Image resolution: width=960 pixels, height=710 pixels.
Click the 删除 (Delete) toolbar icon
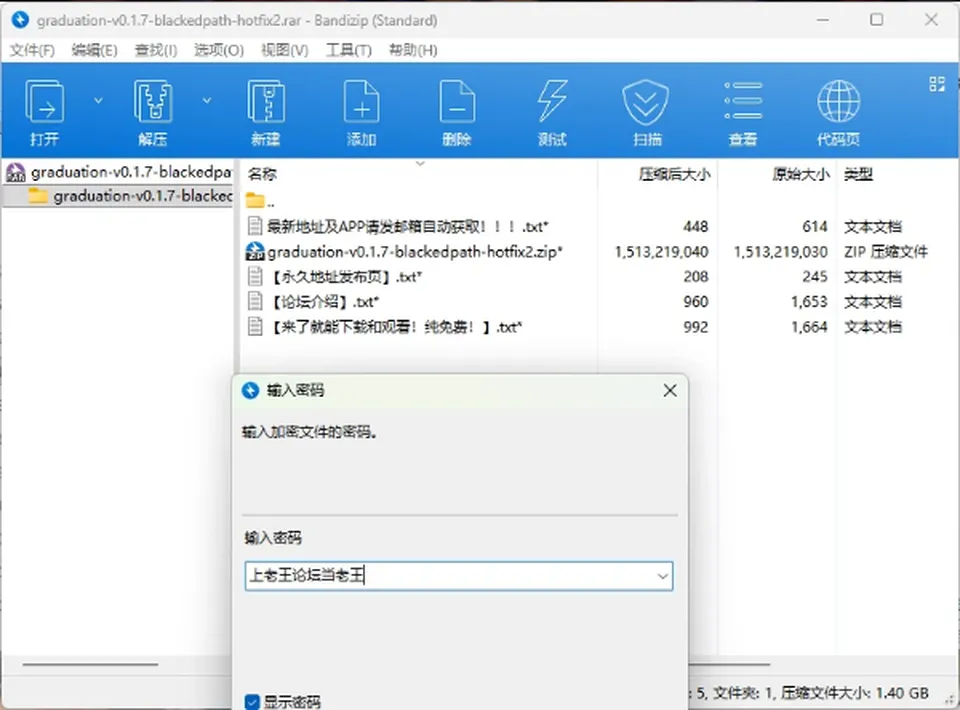point(457,111)
